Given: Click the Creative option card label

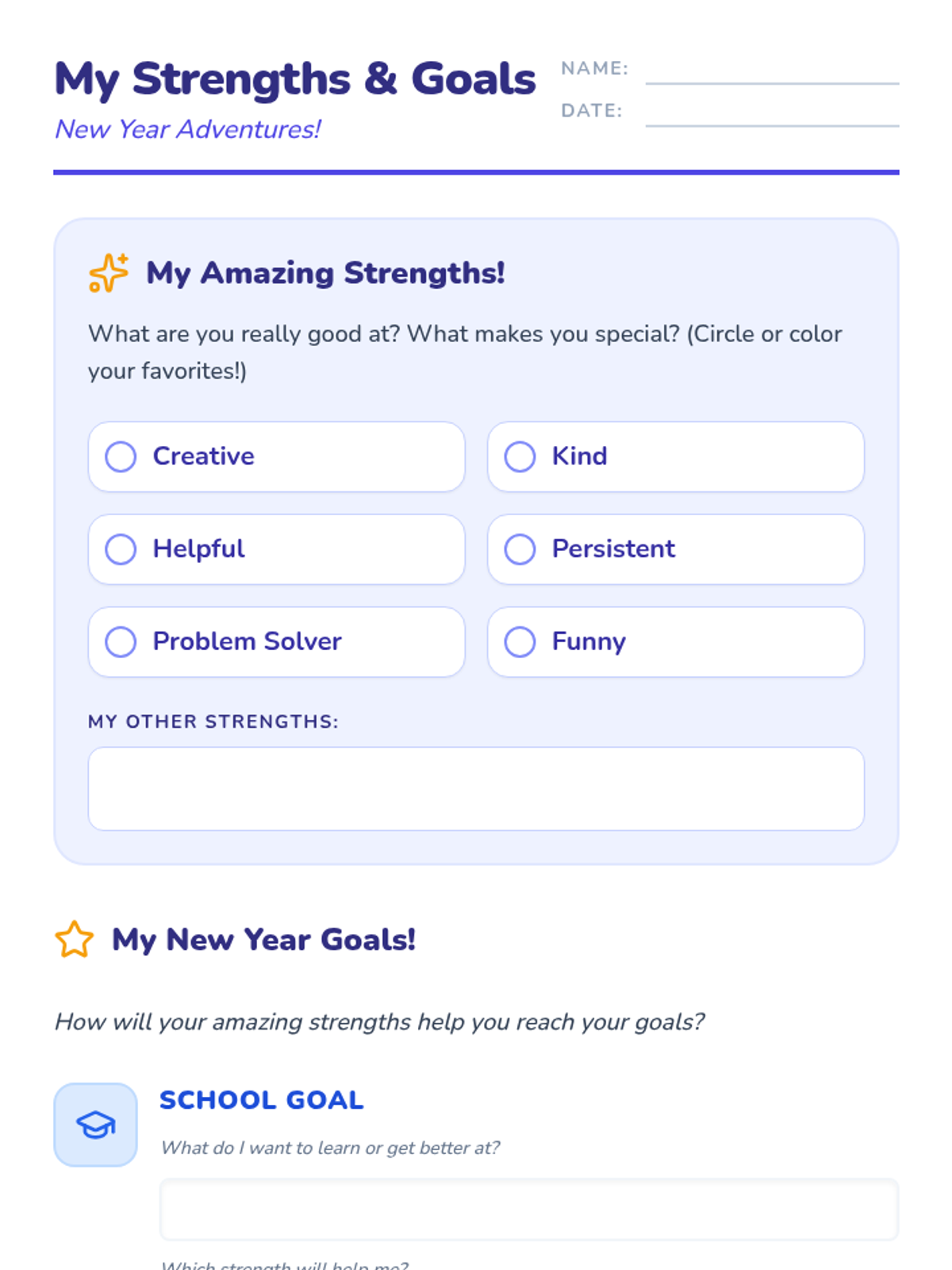Looking at the screenshot, I should [x=204, y=456].
